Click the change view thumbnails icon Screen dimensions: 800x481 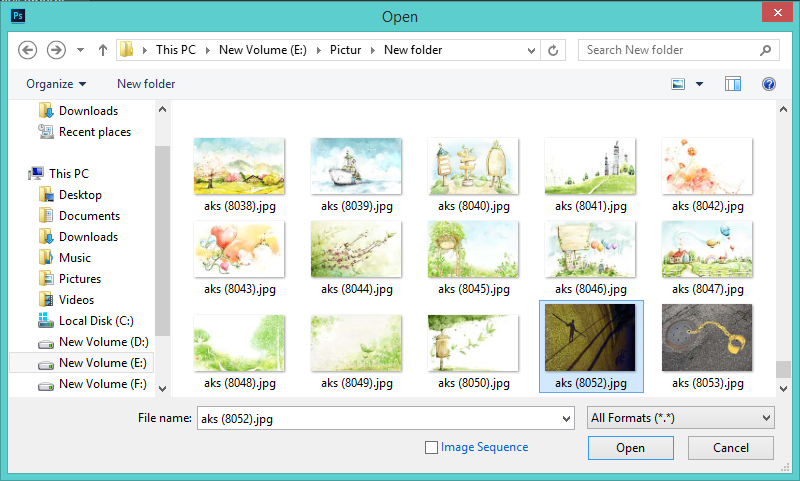[678, 84]
